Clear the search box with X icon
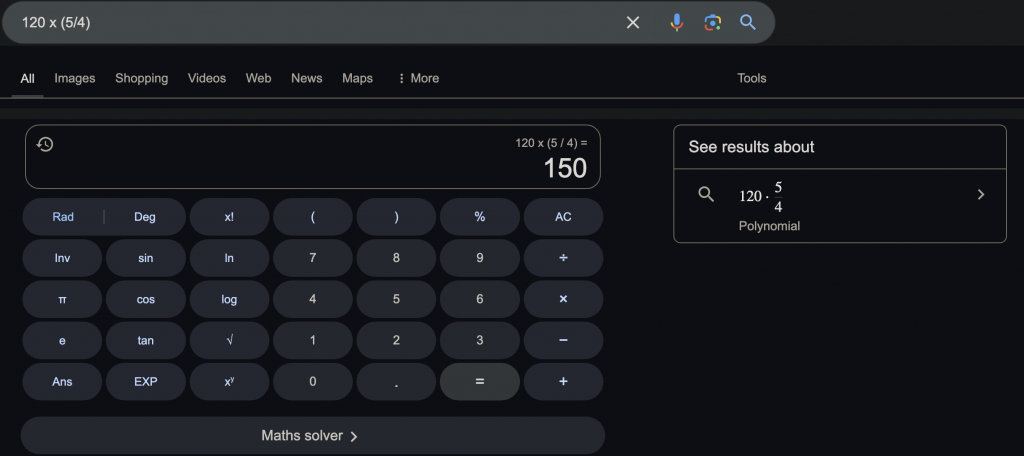This screenshot has width=1024, height=456. pyautogui.click(x=633, y=22)
